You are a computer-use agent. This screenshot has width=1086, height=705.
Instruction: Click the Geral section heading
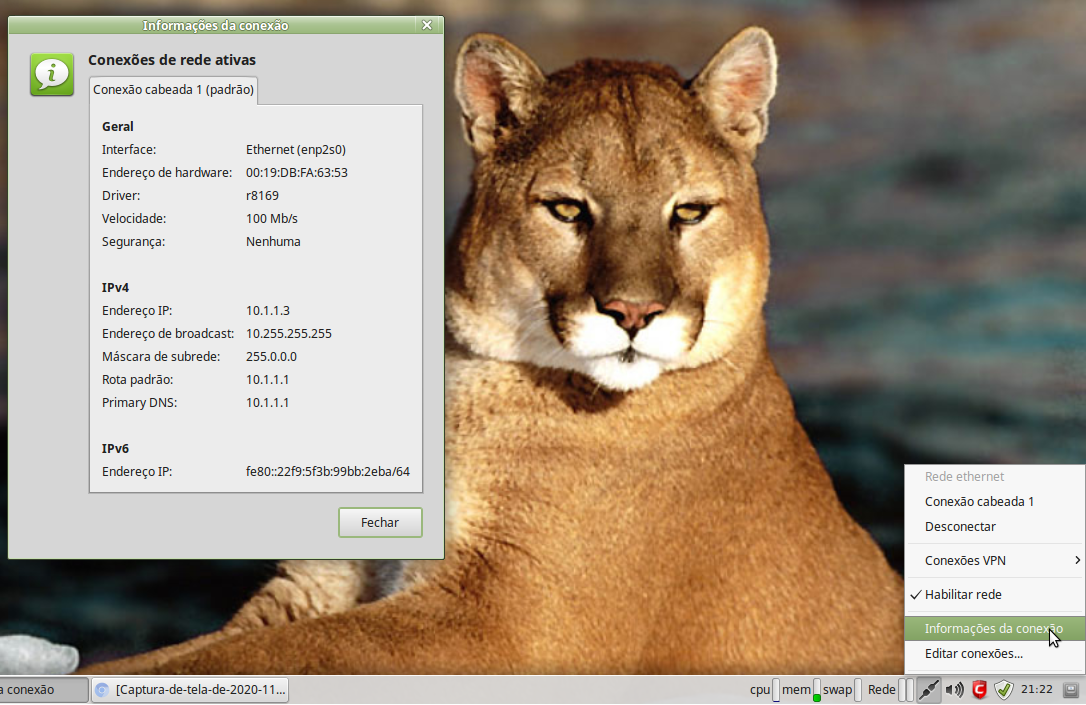click(118, 127)
